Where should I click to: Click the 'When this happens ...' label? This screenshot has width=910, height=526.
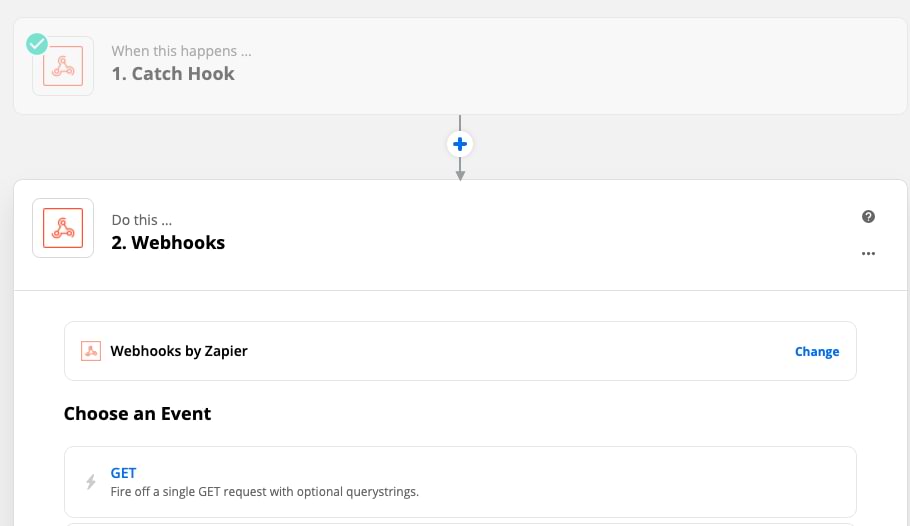tap(181, 51)
